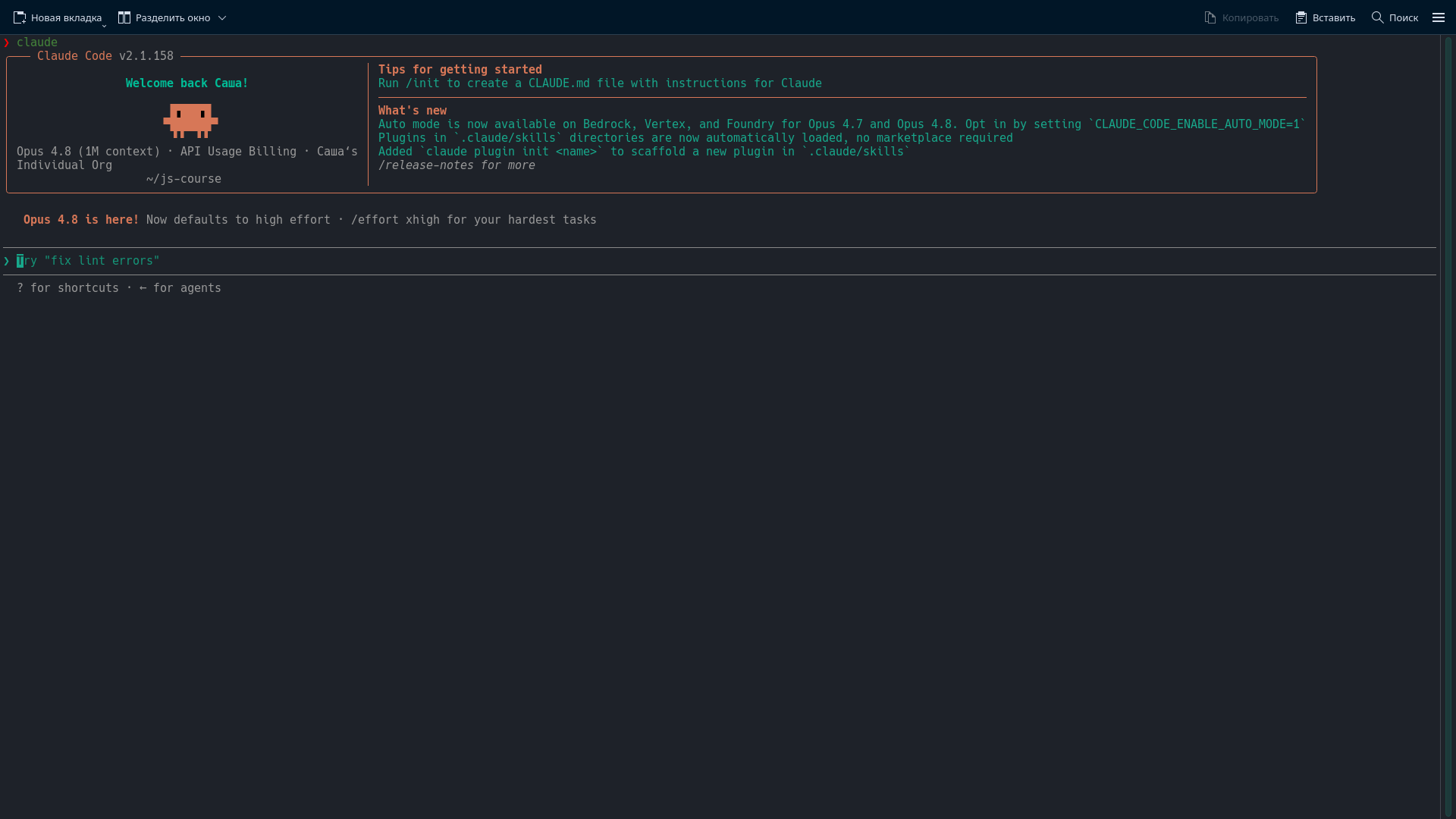Open terminal search with Поиск
The image size is (1456, 819).
(x=1395, y=17)
